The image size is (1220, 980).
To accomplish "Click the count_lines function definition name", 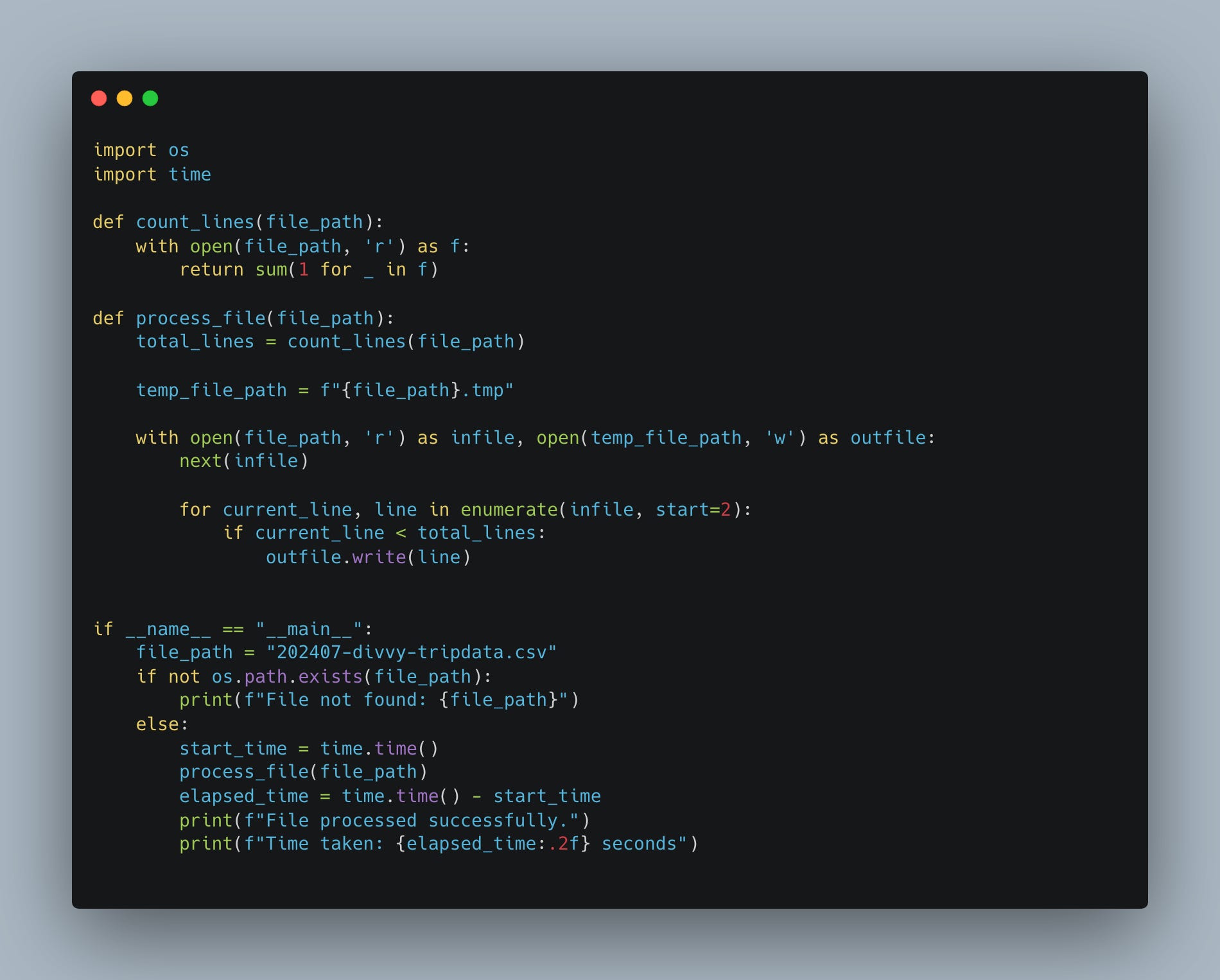I will pos(195,222).
